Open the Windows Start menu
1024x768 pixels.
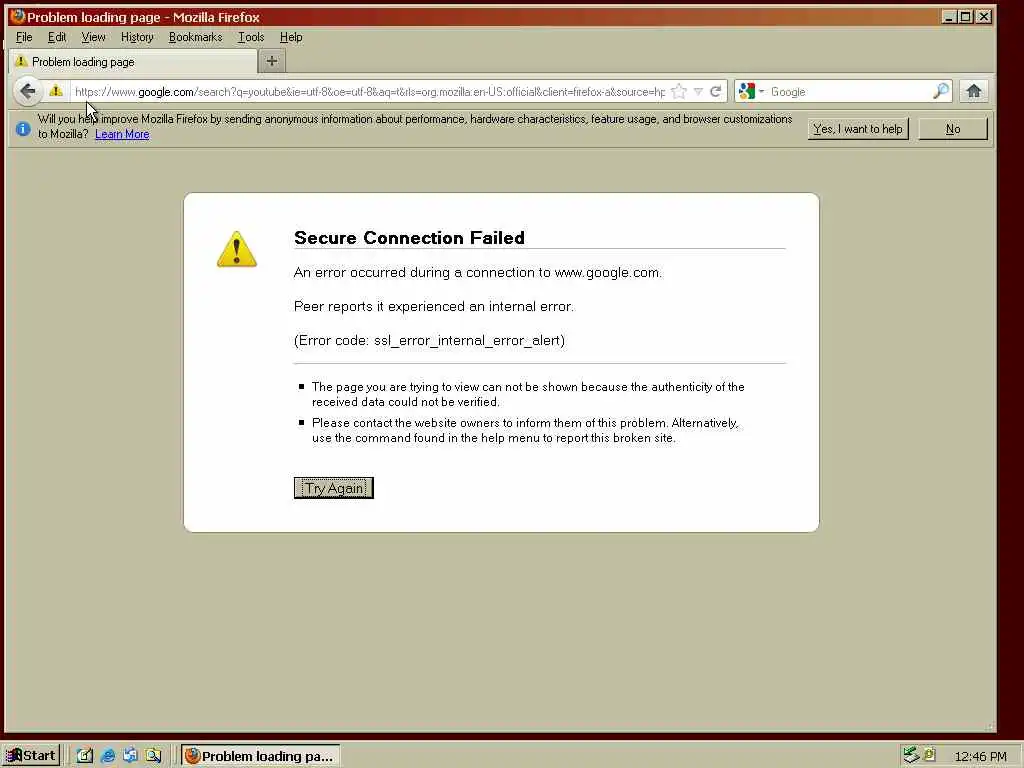31,756
